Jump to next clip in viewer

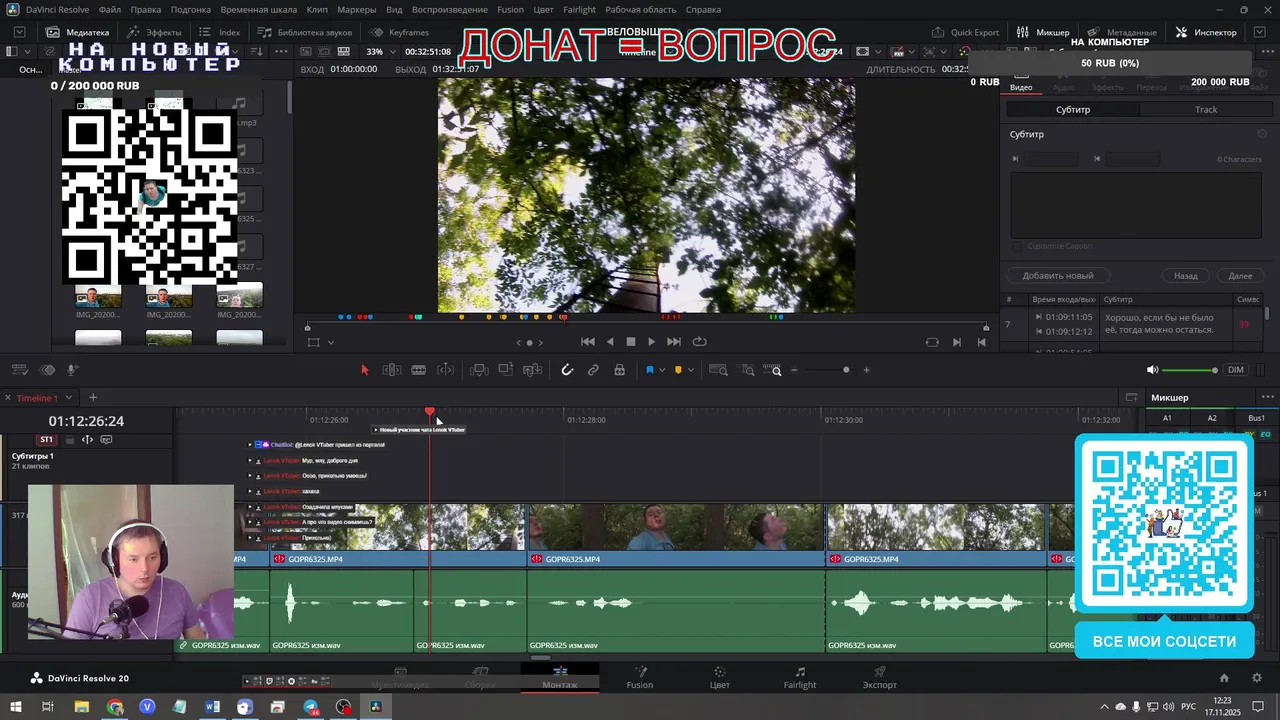[957, 342]
